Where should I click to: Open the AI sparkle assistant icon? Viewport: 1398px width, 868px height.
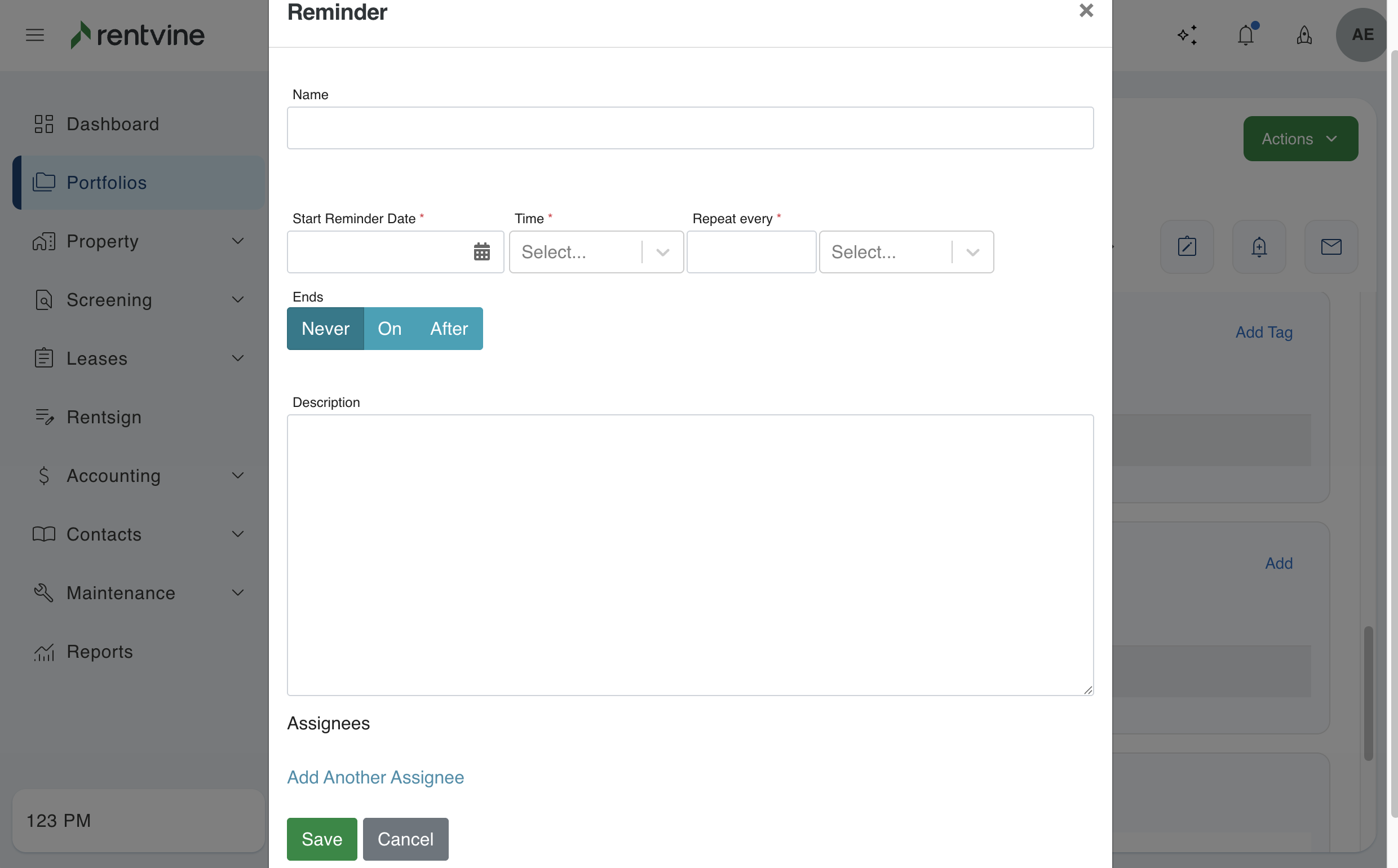1187,35
